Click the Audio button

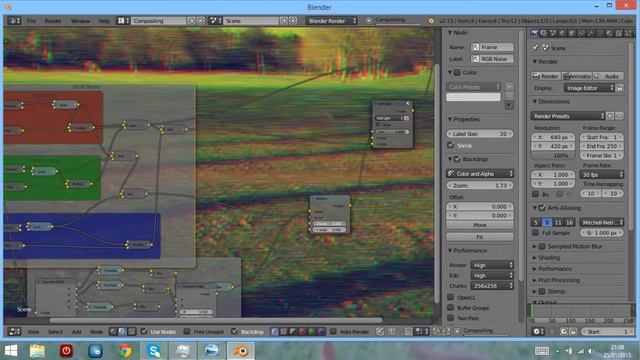(609, 76)
